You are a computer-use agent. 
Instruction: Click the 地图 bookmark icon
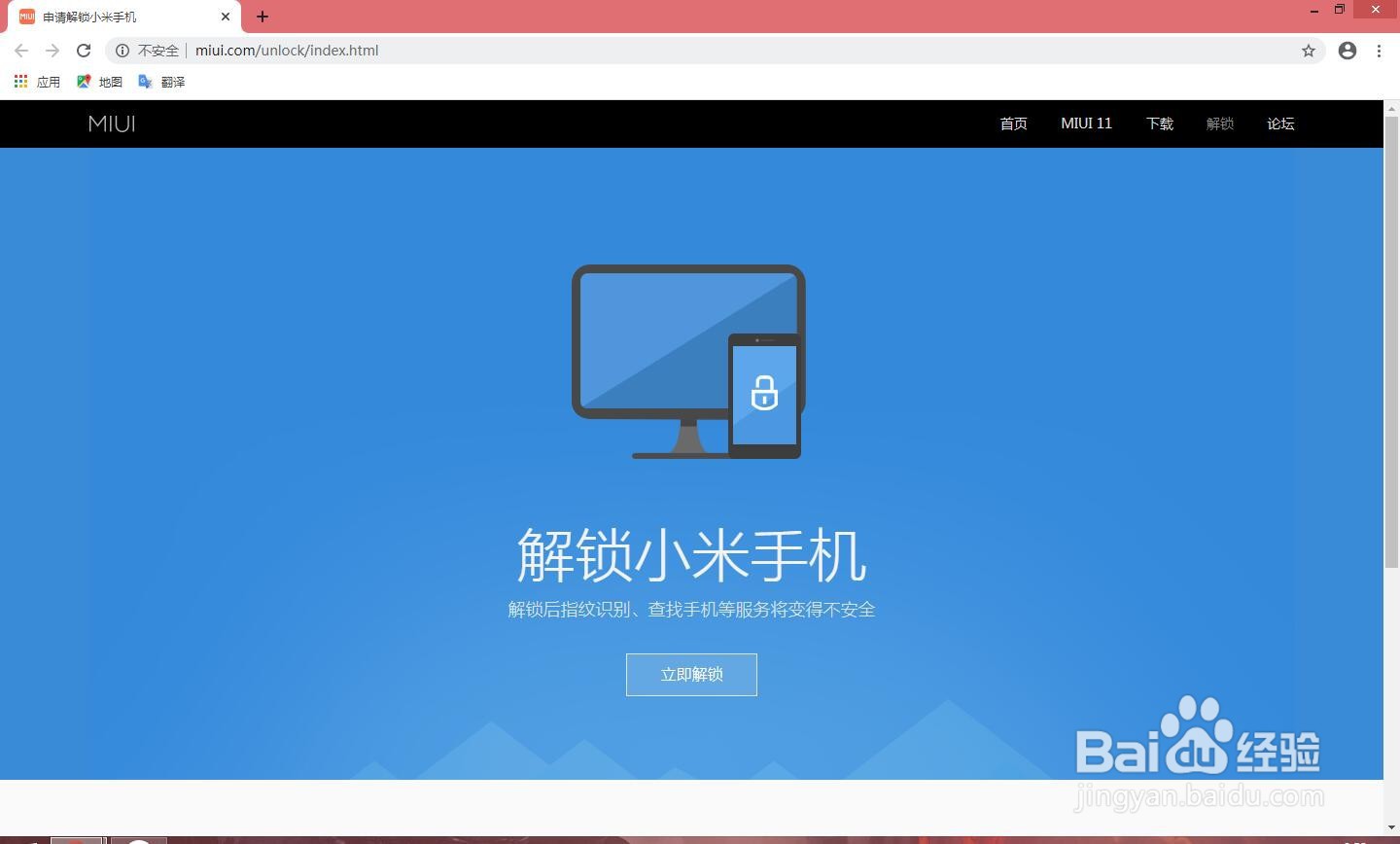coord(85,82)
